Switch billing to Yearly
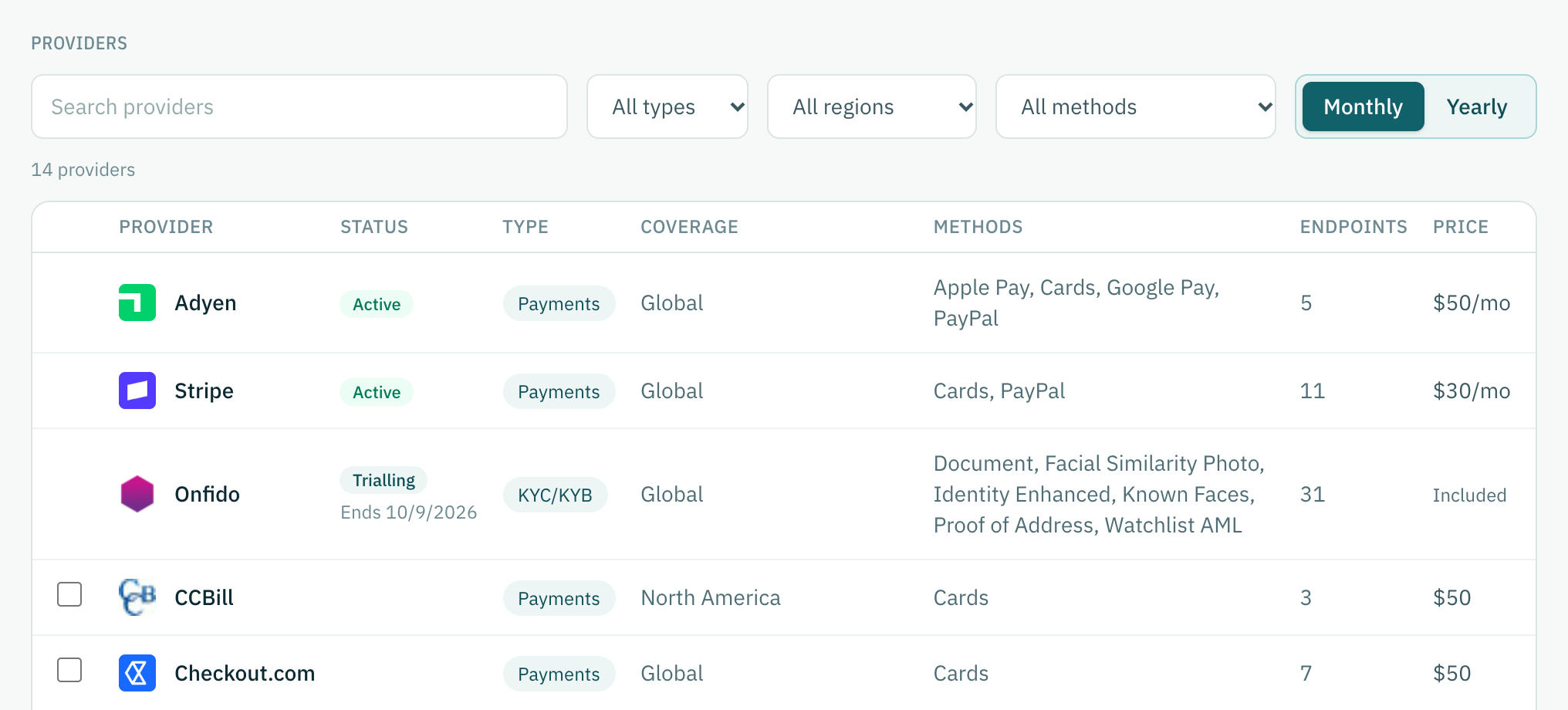The image size is (1568, 710). click(1477, 106)
